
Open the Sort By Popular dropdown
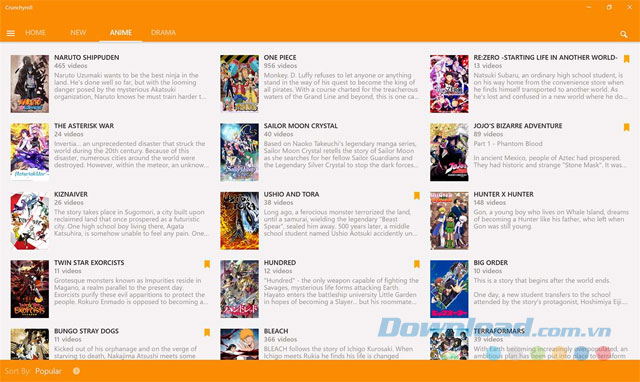tap(48, 371)
